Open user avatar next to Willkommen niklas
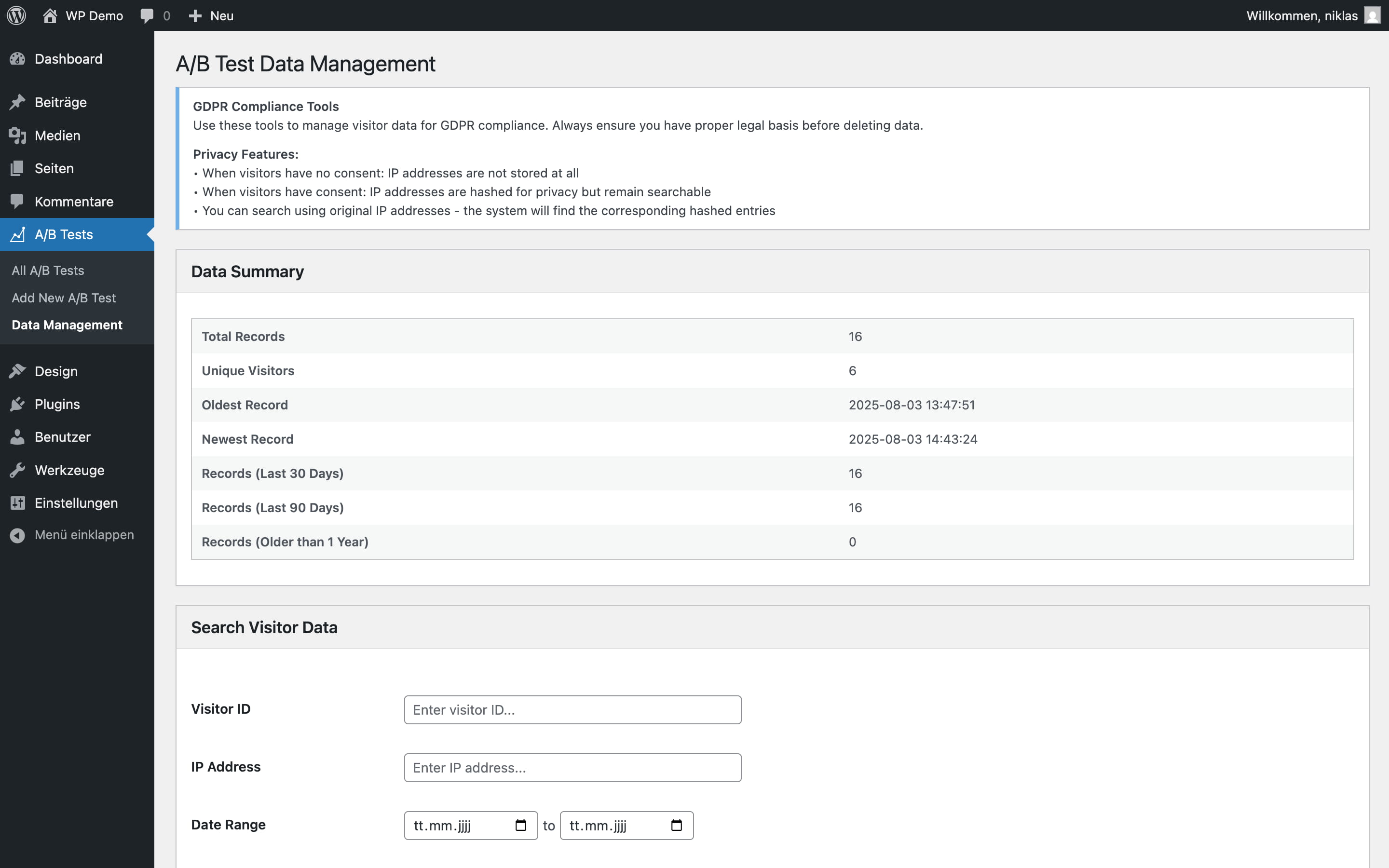The width and height of the screenshot is (1389, 868). pyautogui.click(x=1372, y=15)
